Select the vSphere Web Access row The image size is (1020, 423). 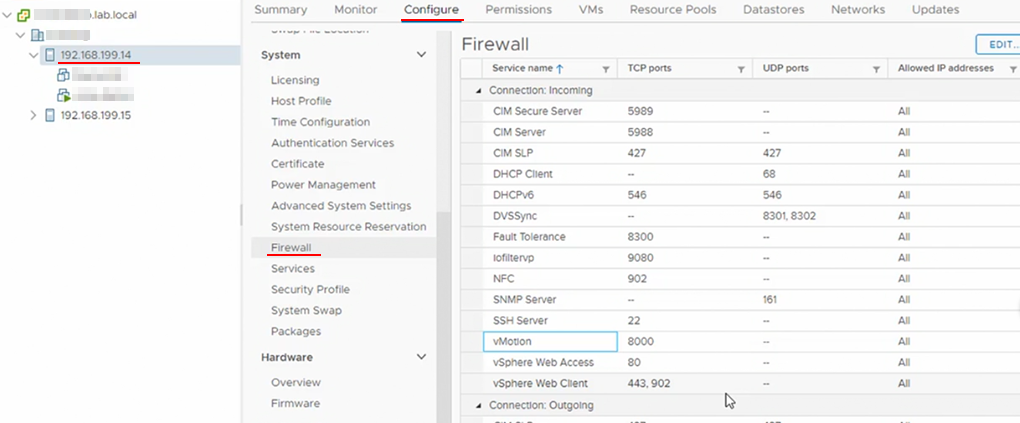pyautogui.click(x=740, y=362)
